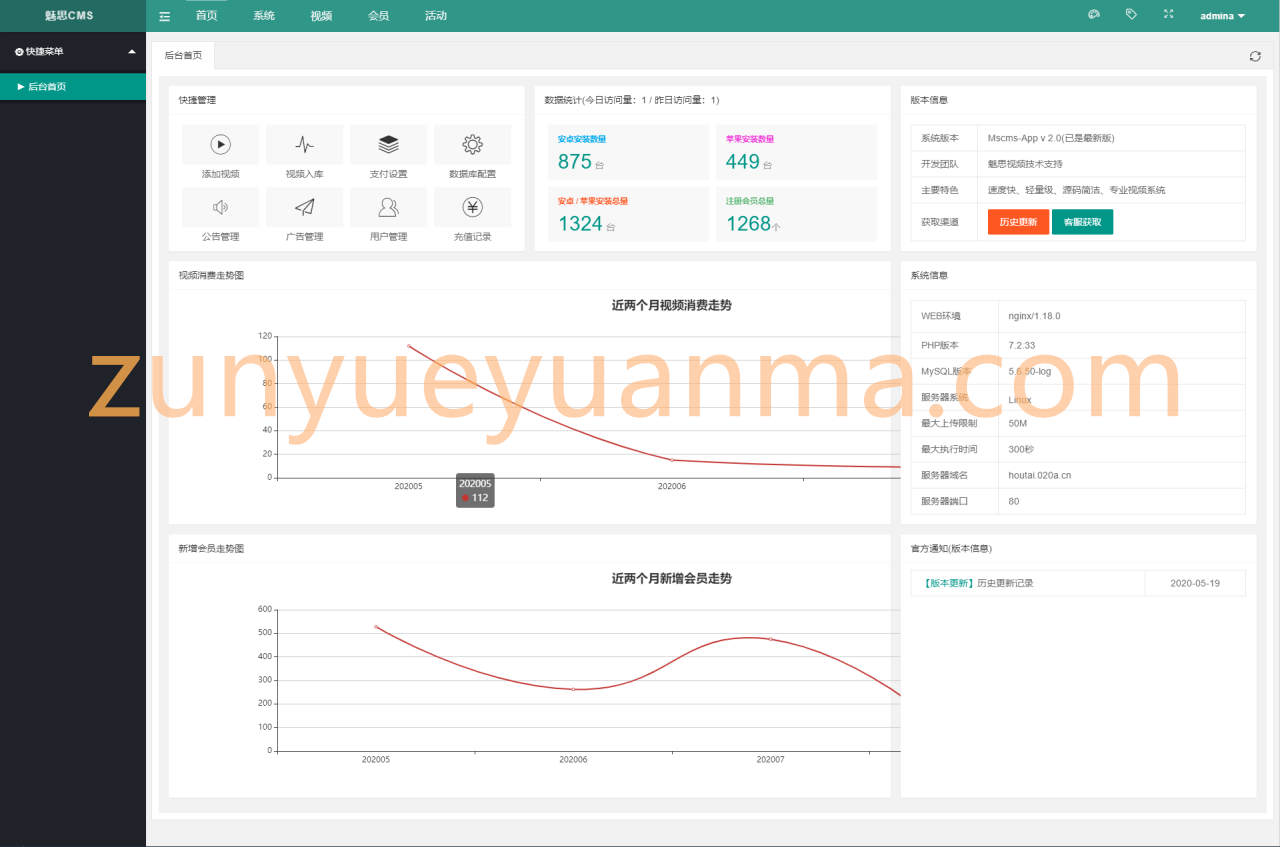This screenshot has width=1280, height=847.
Task: Open 用户管理 via its users icon
Action: pos(389,207)
